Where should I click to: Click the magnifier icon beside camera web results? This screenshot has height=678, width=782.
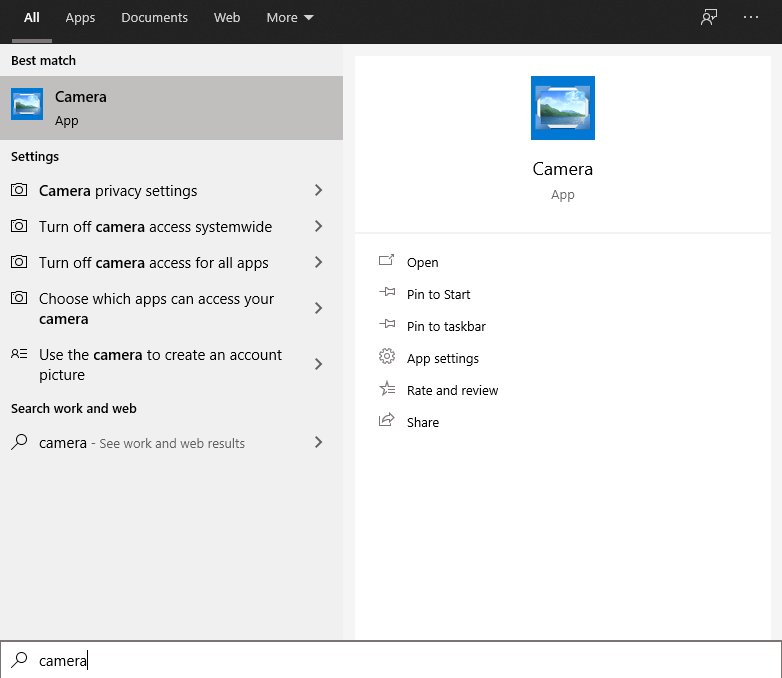tap(19, 442)
